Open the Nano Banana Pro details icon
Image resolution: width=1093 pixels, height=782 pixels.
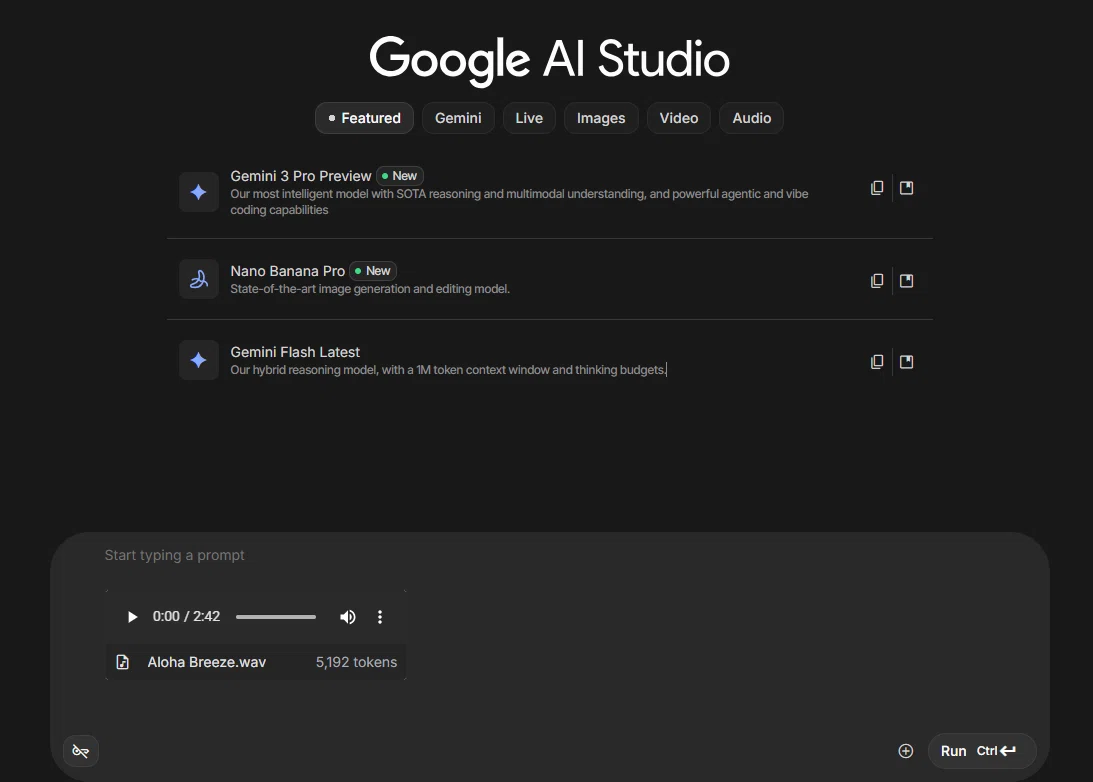pyautogui.click(x=906, y=280)
